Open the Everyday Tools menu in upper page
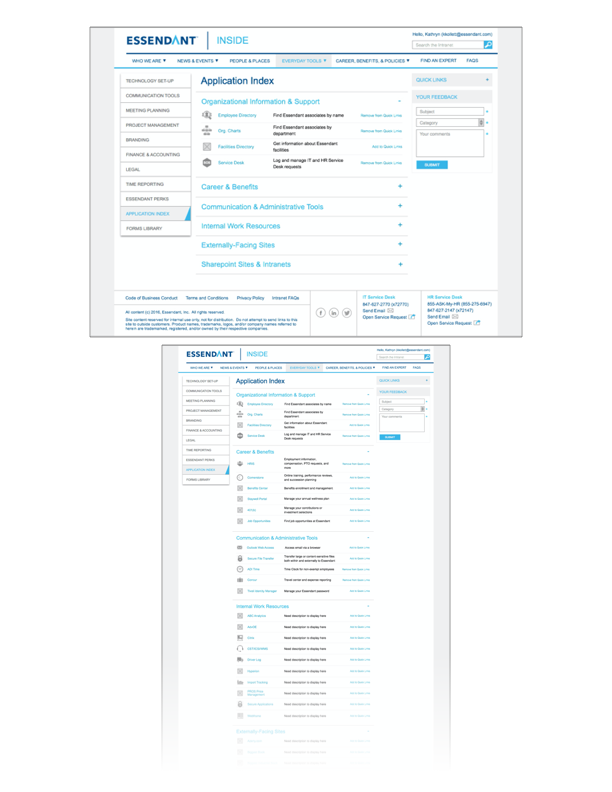 click(x=303, y=61)
